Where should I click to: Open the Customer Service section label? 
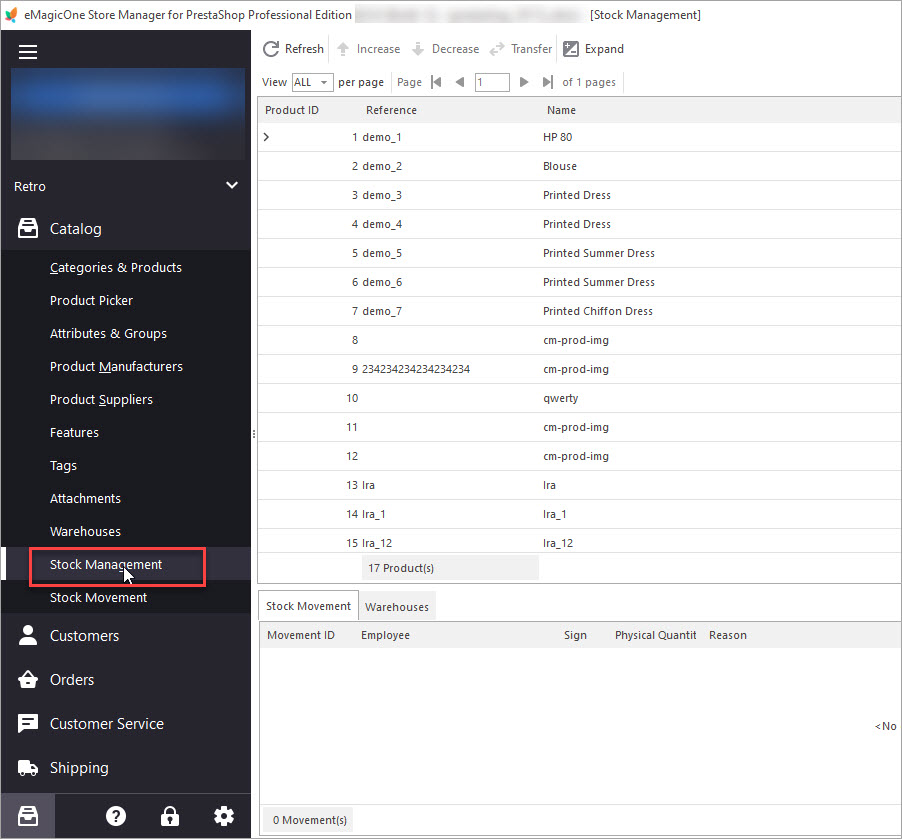pos(107,723)
